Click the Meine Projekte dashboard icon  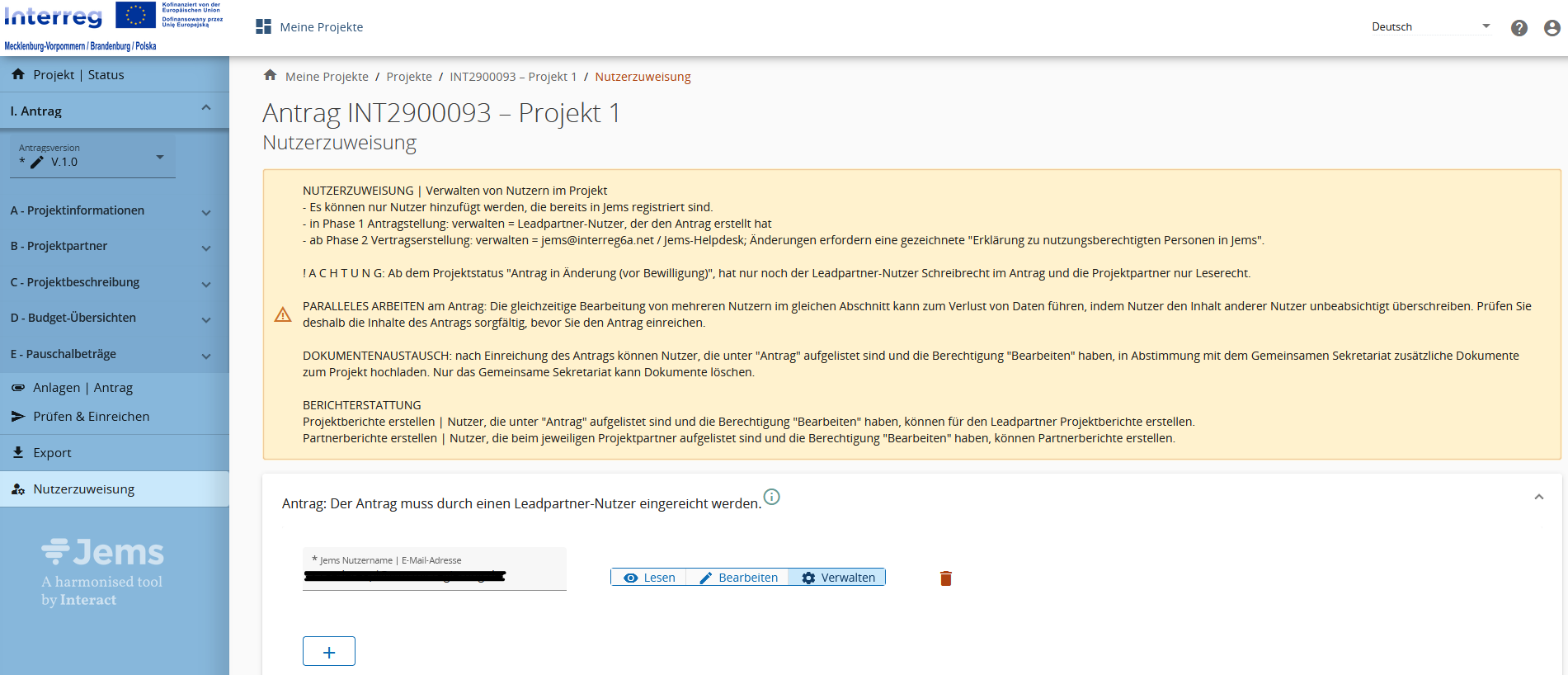[x=264, y=27]
